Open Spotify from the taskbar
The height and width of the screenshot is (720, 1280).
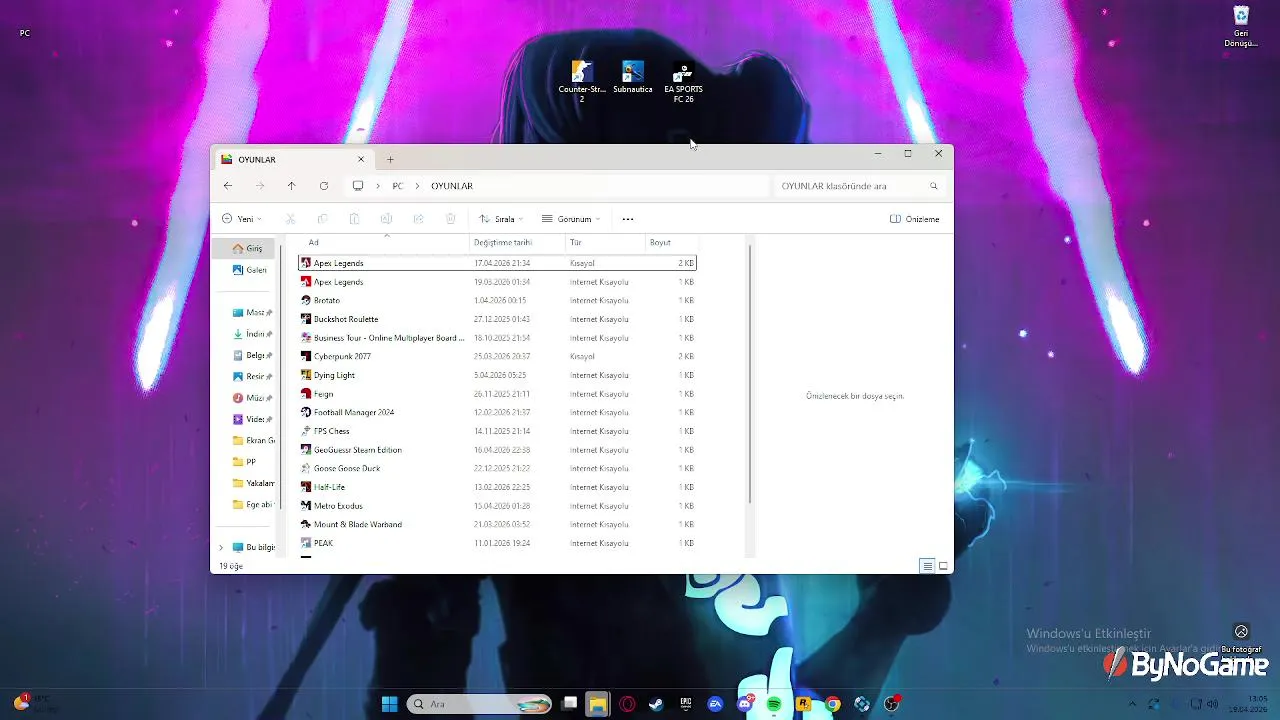click(x=774, y=704)
